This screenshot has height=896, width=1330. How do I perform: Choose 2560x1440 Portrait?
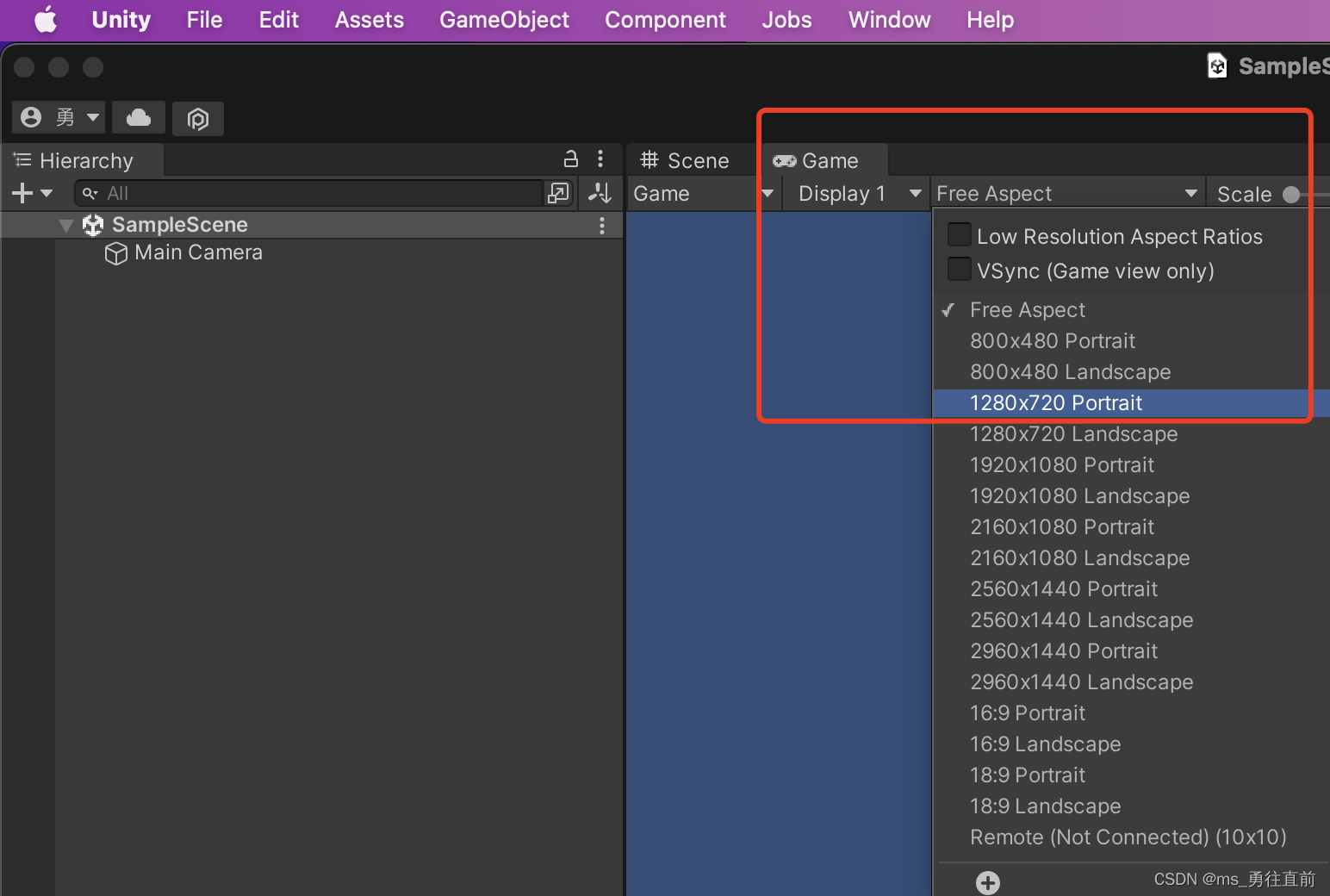coord(1131,588)
